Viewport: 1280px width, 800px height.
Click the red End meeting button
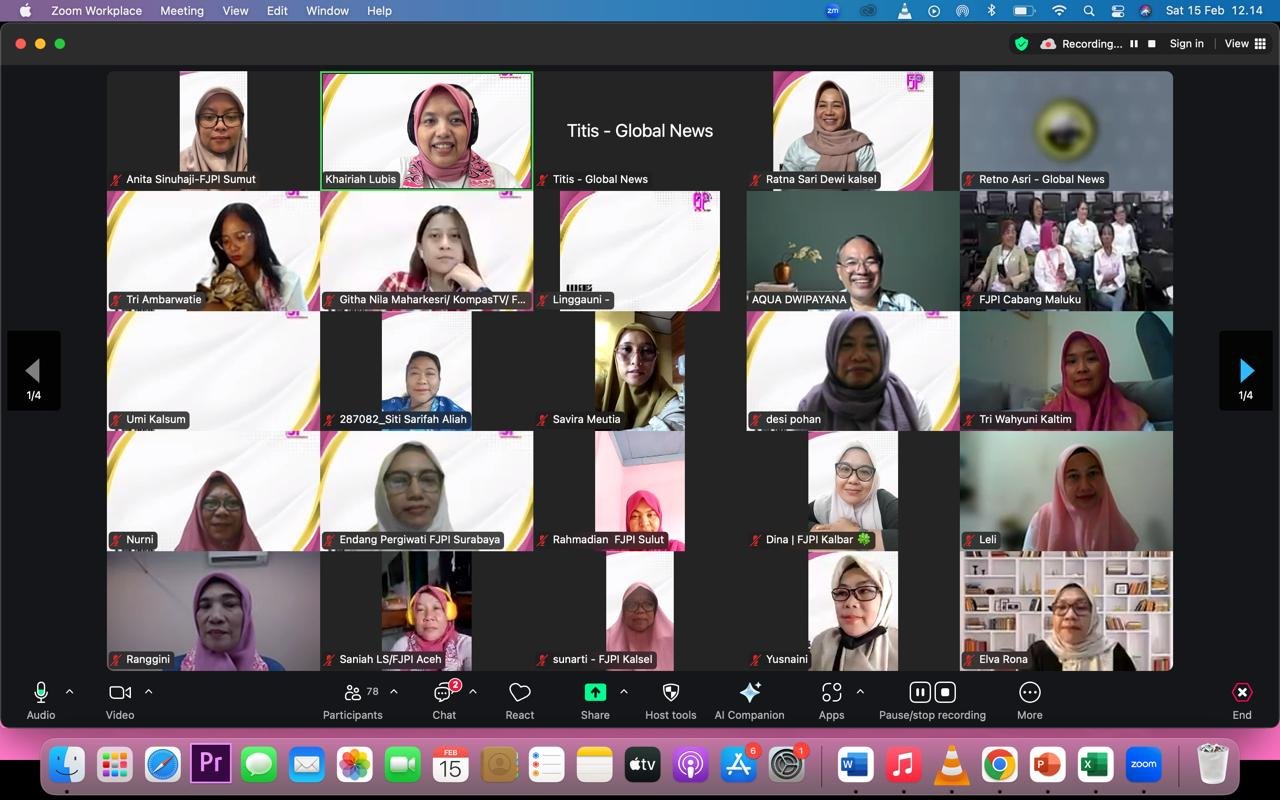coord(1242,700)
